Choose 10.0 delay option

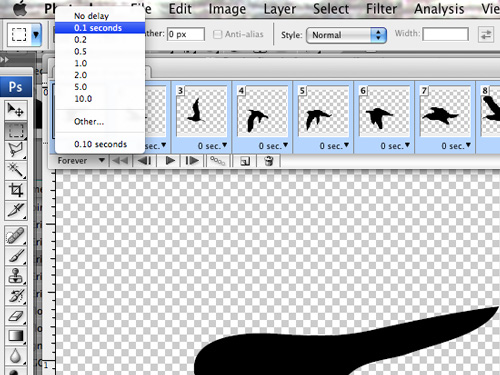click(100, 99)
